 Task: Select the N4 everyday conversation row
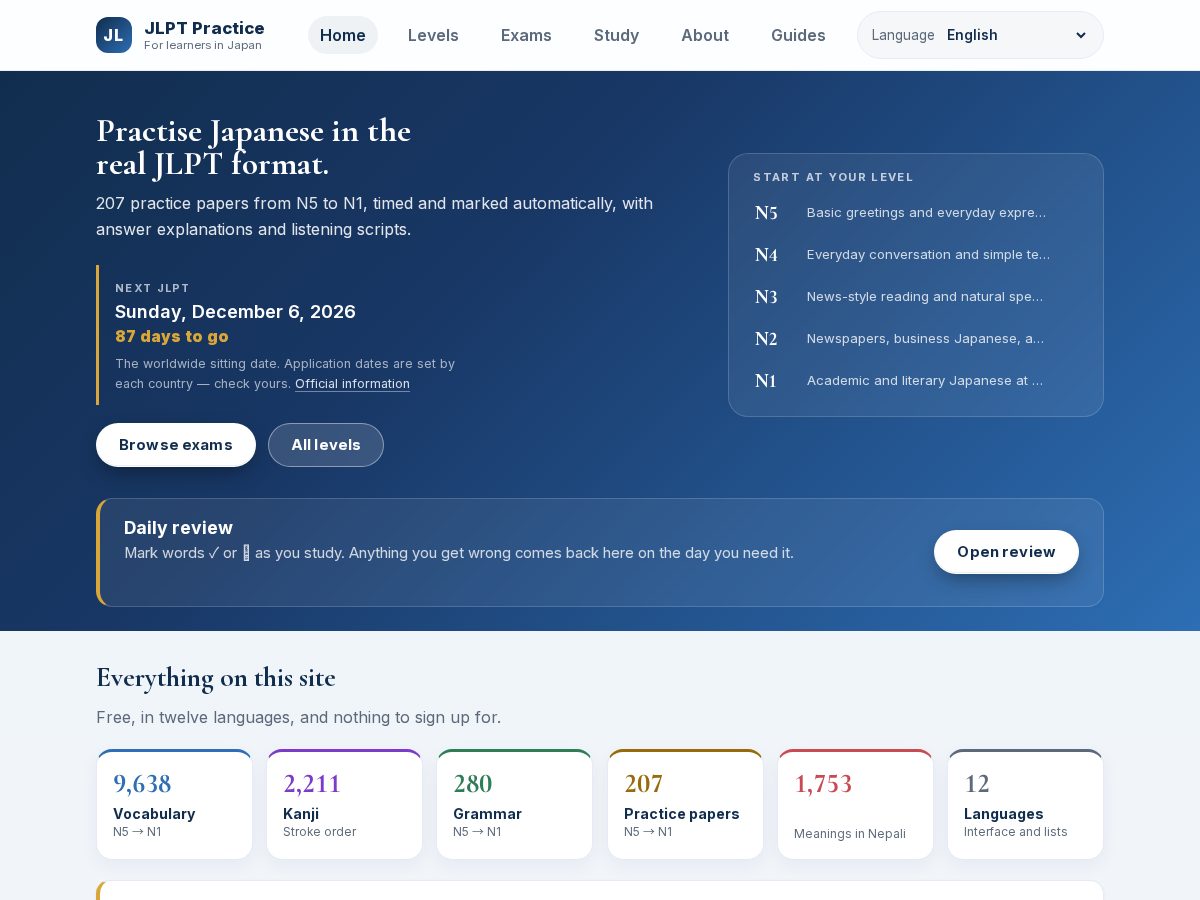916,255
